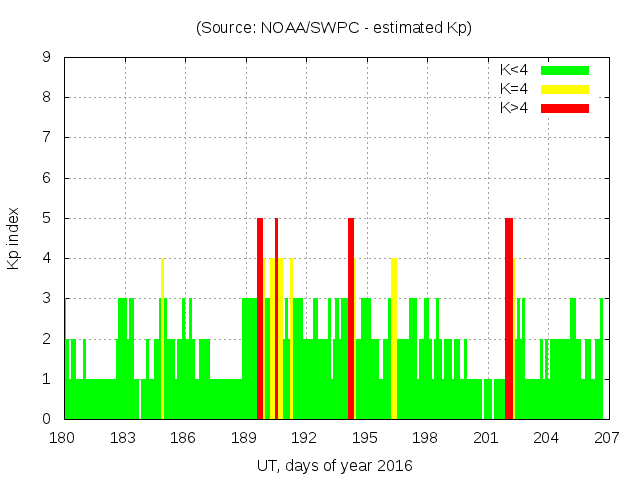Select the K>4 legend label text
Viewport: 640px width, 480px height.
point(514,108)
